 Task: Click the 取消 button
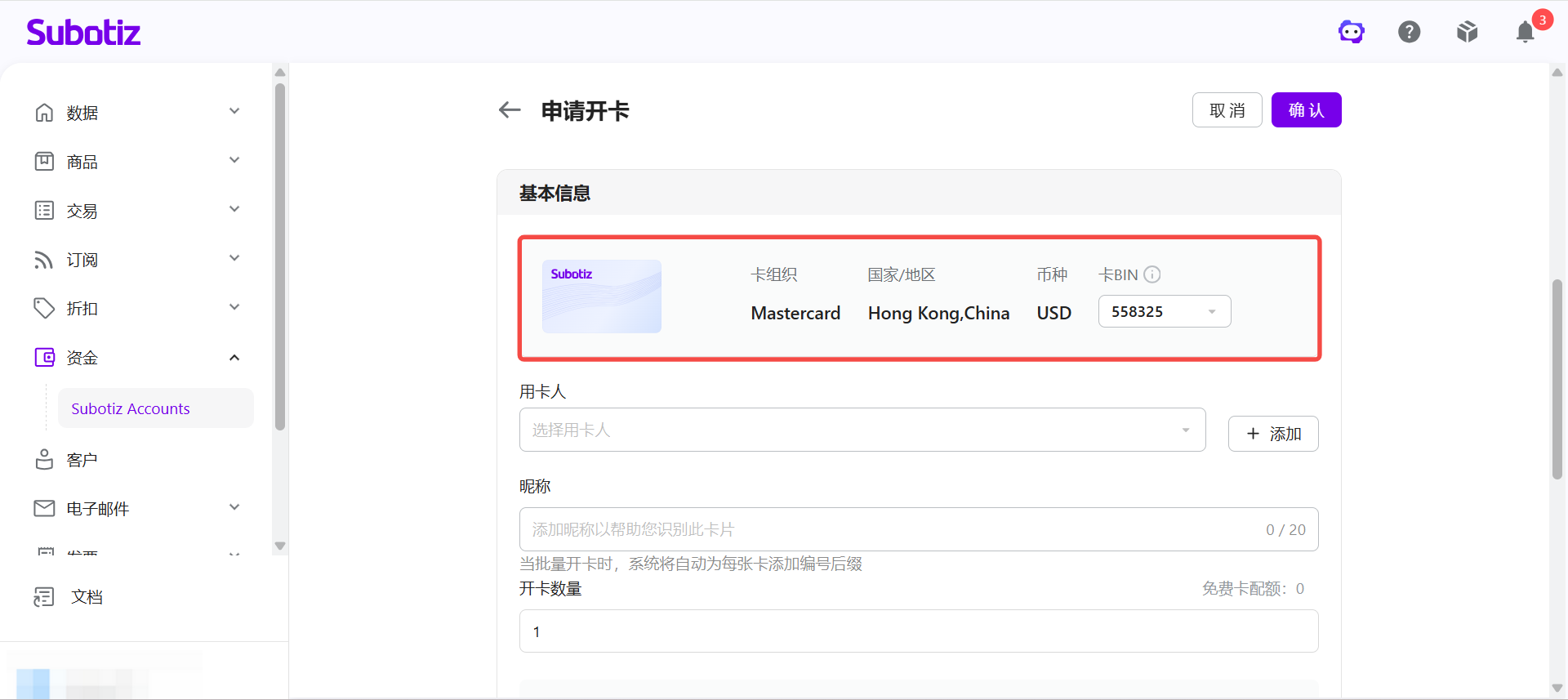tap(1227, 110)
